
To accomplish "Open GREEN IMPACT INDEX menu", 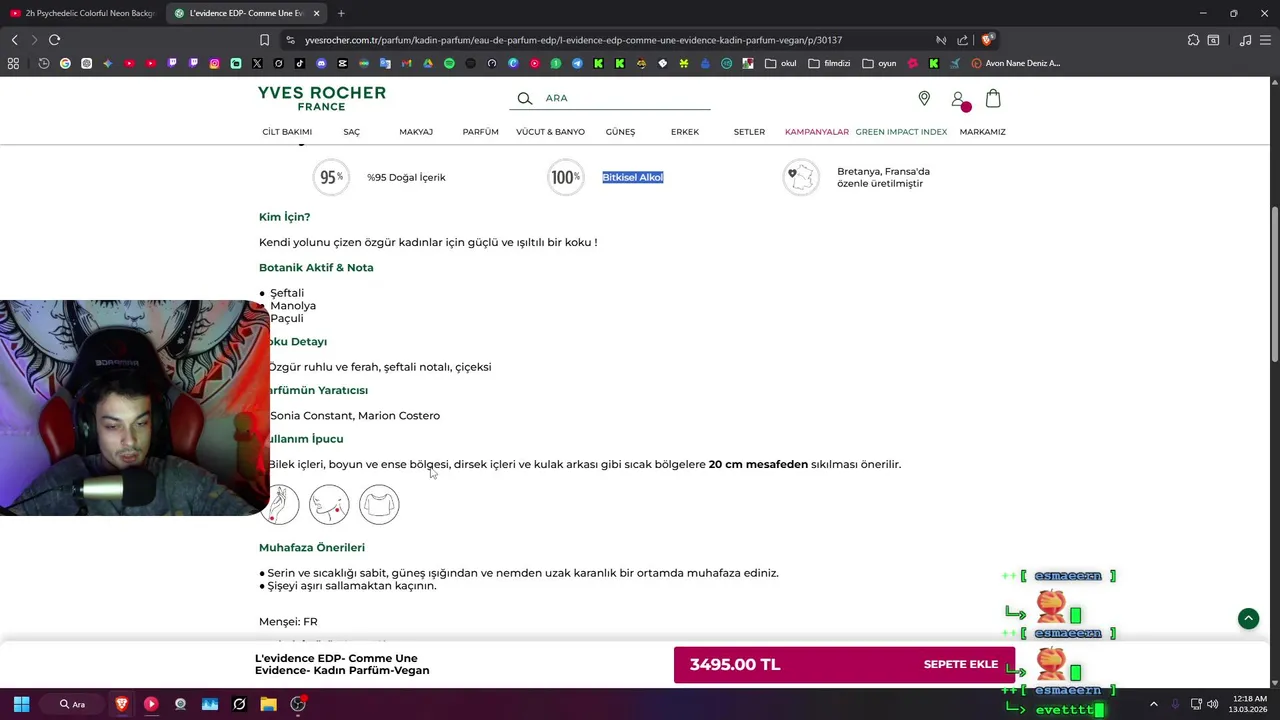I will pos(901,132).
